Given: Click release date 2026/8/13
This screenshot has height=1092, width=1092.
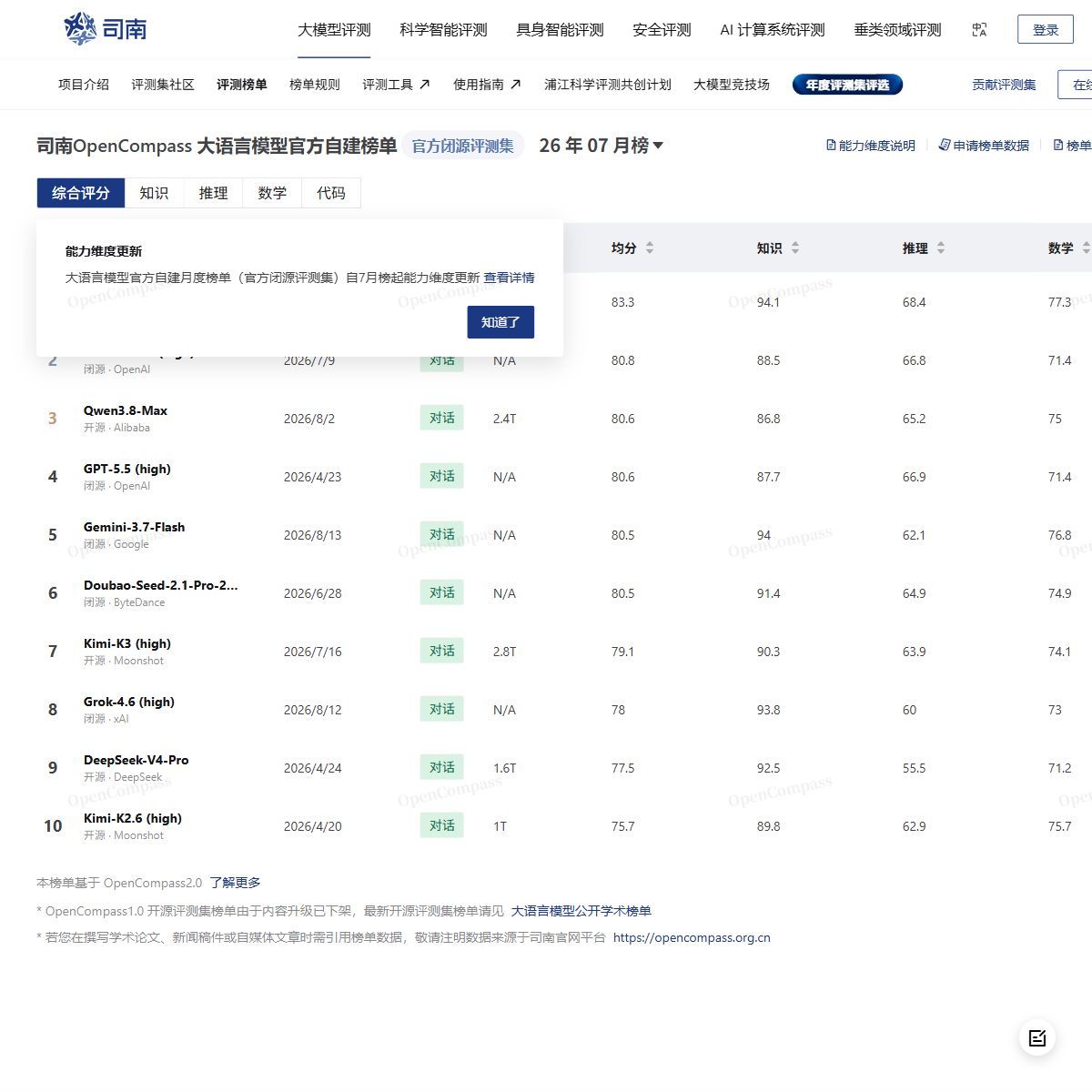Looking at the screenshot, I should pyautogui.click(x=313, y=535).
